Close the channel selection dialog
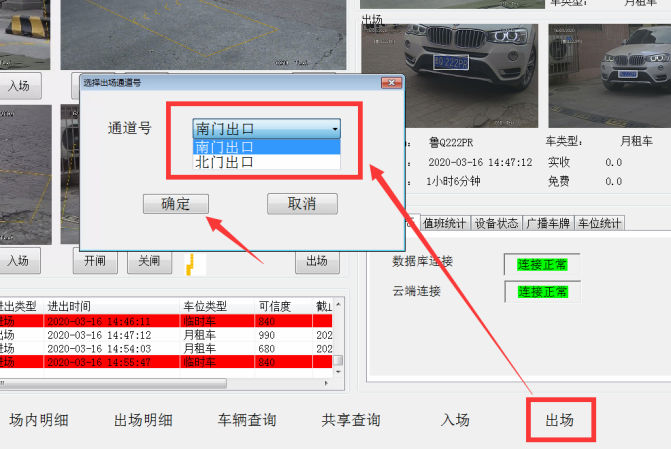The image size is (671, 449). (392, 83)
